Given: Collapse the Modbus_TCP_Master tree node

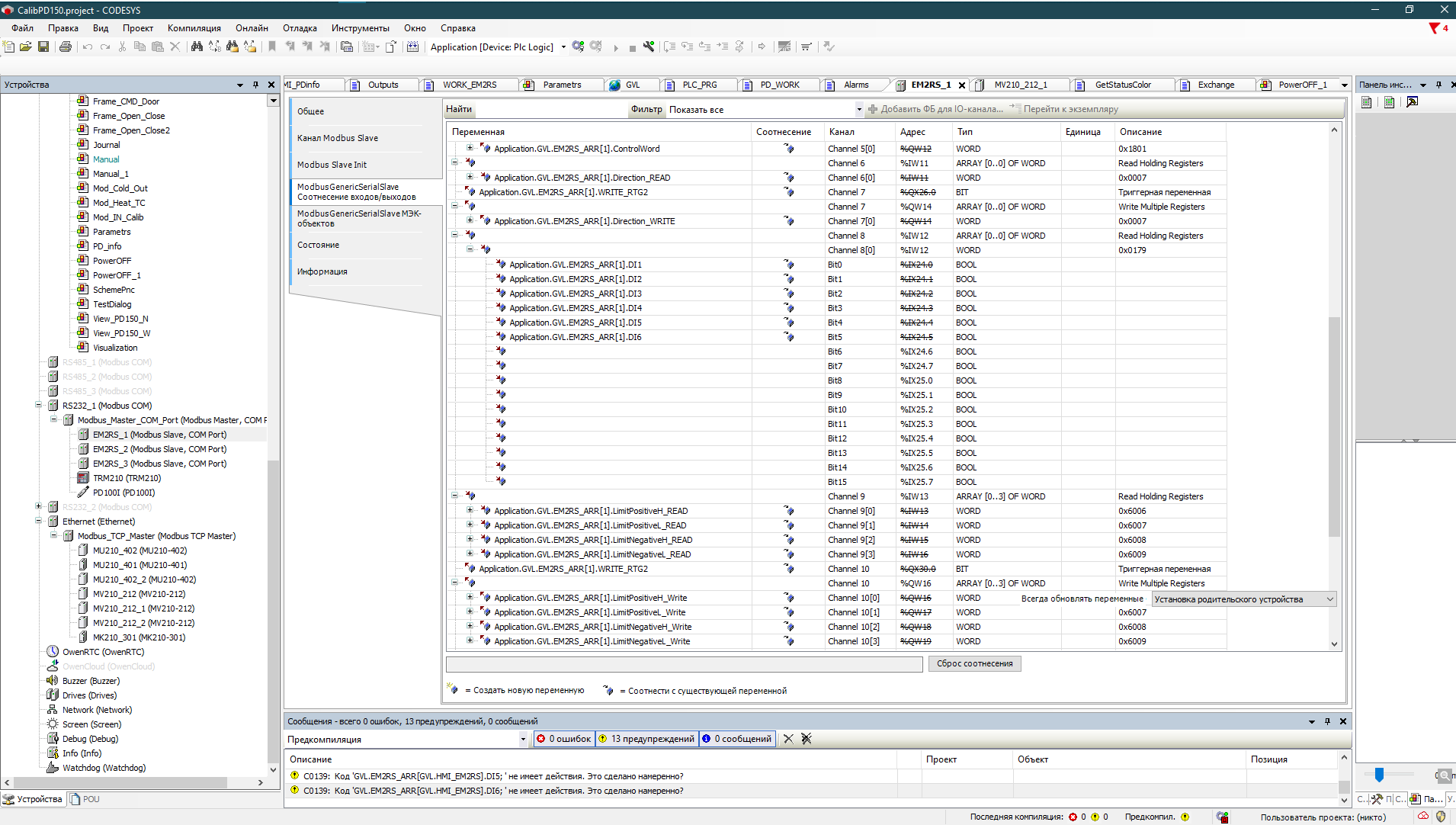Looking at the screenshot, I should [53, 536].
